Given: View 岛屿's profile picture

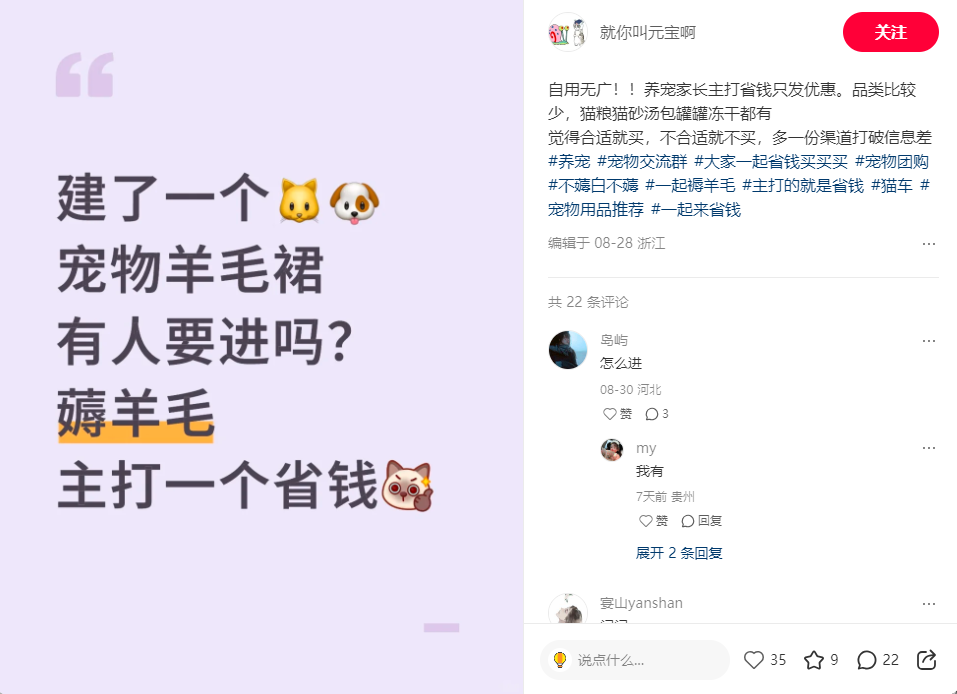Looking at the screenshot, I should [568, 350].
